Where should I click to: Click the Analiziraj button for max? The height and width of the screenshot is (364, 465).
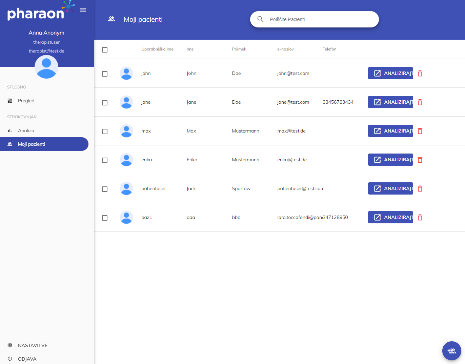pos(390,131)
